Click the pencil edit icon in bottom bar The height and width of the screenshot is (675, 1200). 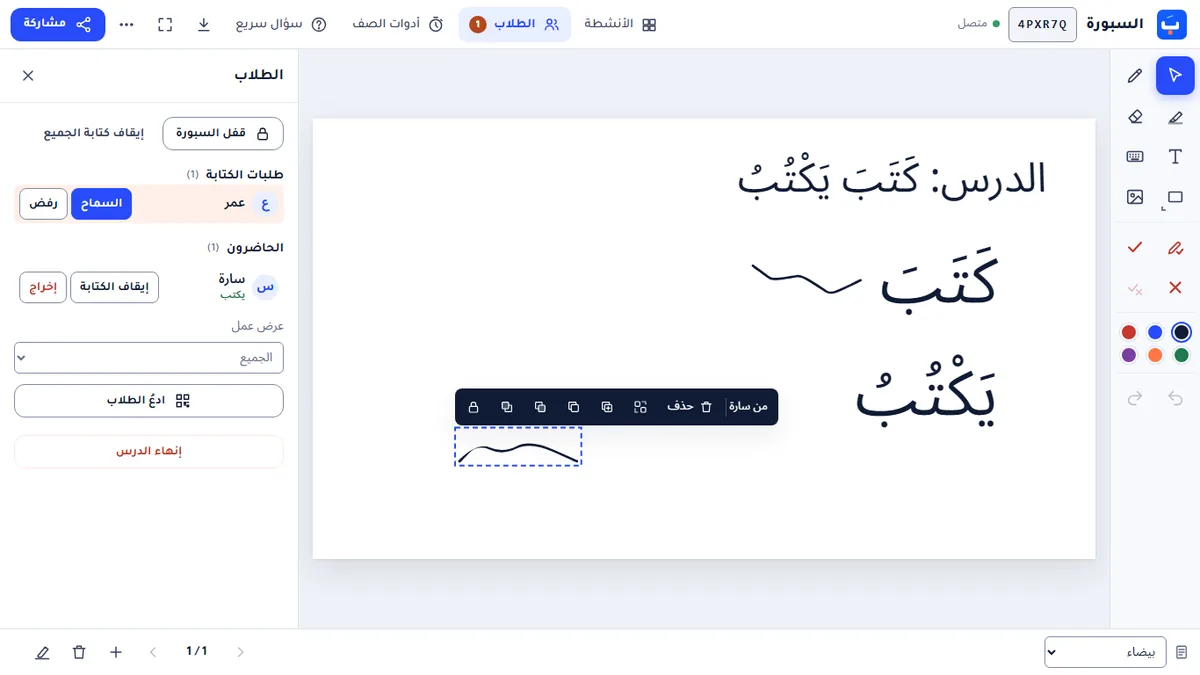[x=42, y=652]
